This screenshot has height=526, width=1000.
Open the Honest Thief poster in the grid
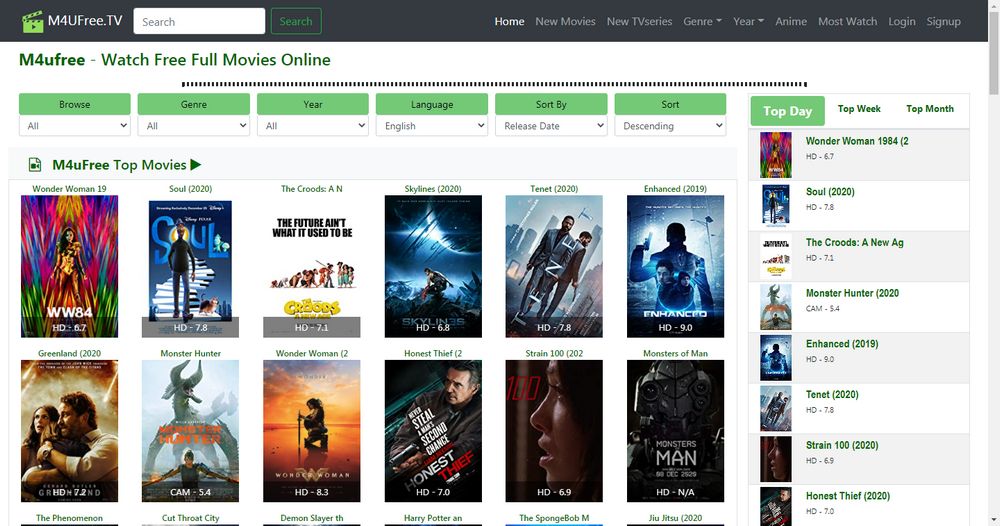click(433, 431)
